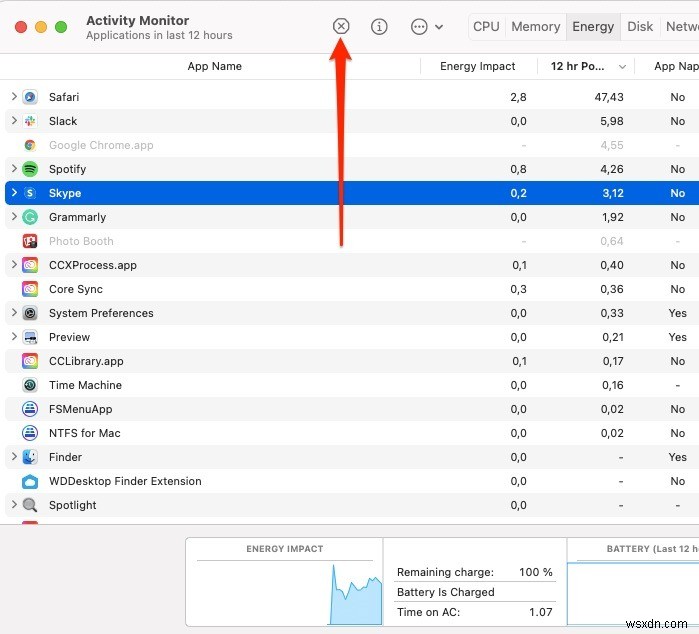Screen dimensions: 699x634
Task: Click the Google Chrome app icon
Action: [30, 145]
